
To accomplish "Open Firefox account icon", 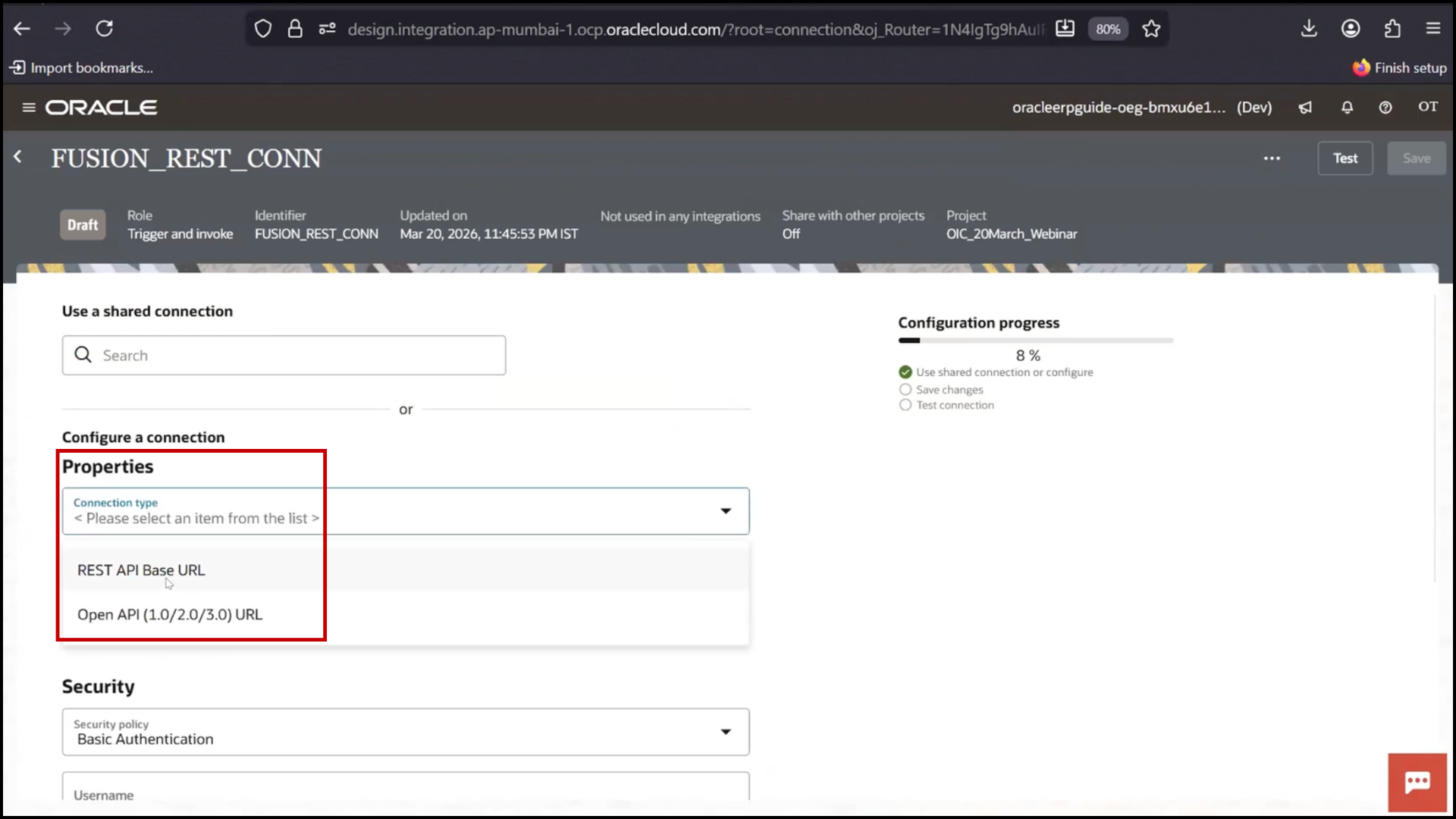I will click(1351, 29).
